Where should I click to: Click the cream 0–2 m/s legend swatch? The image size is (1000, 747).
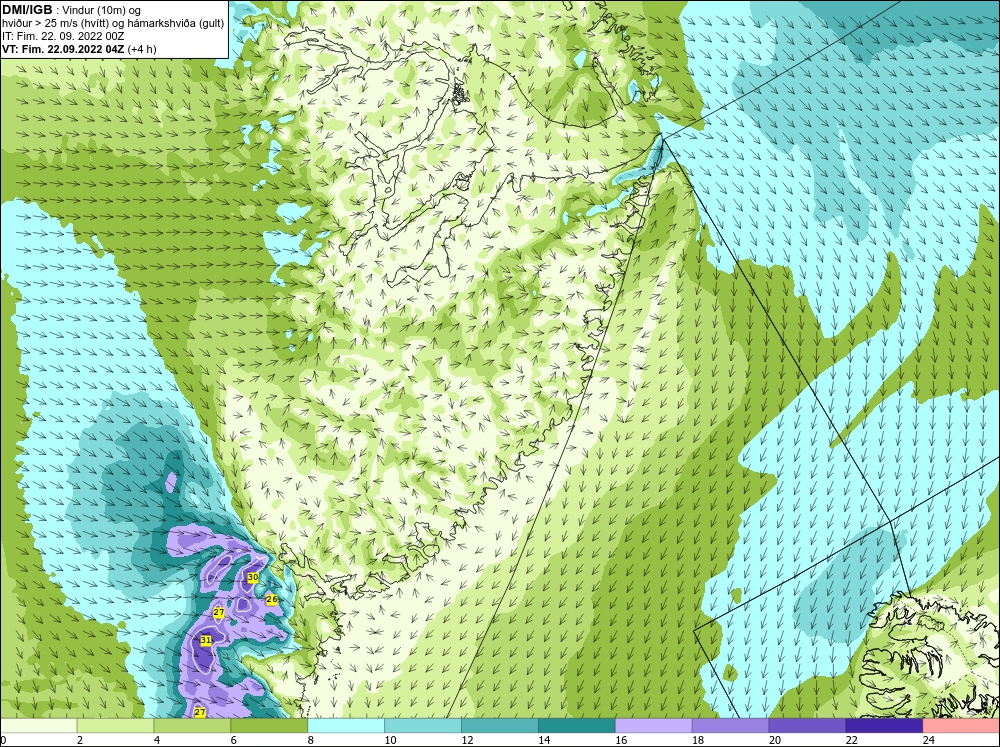coord(39,726)
